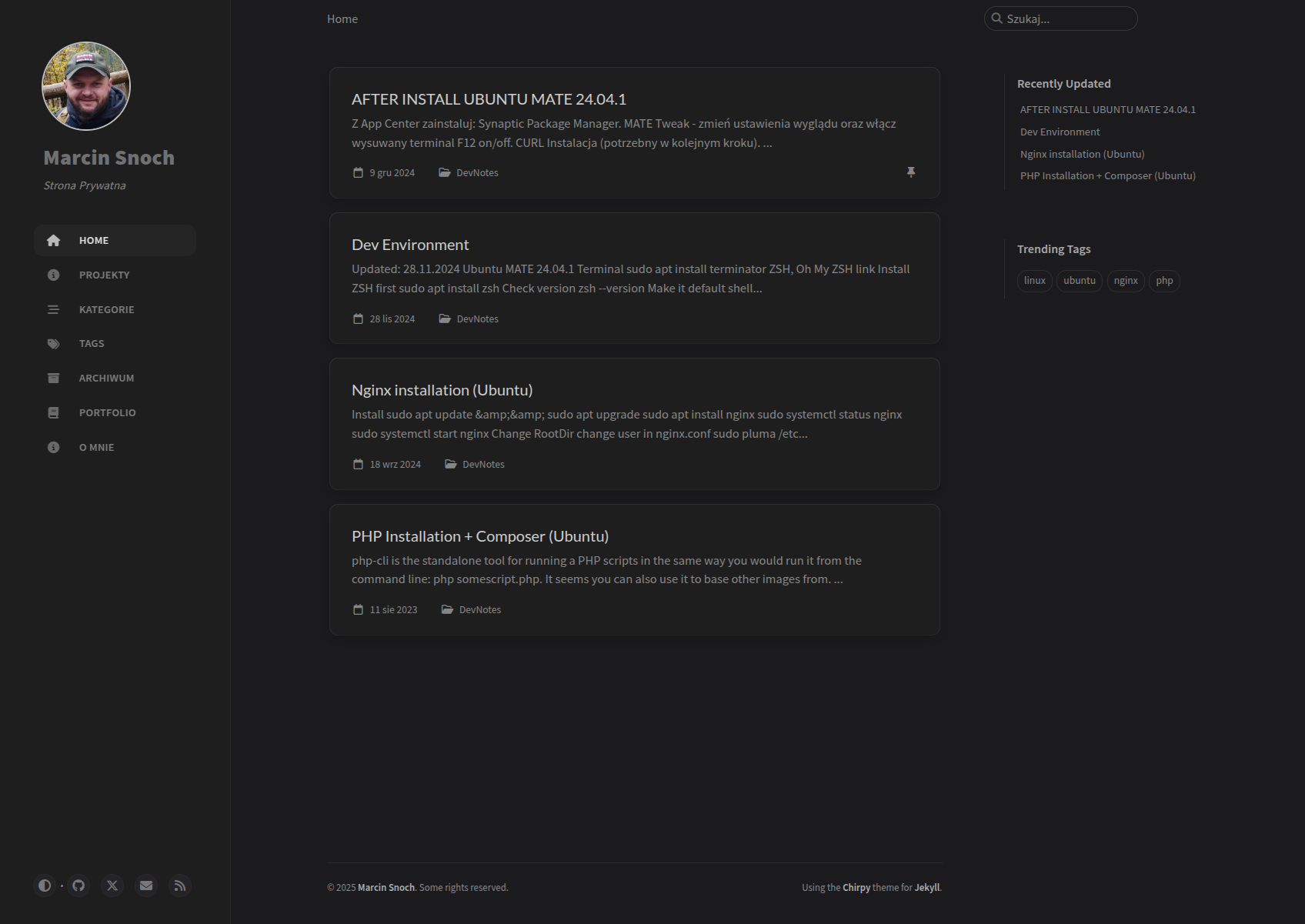Open the PORTFOLIO section

pos(107,413)
